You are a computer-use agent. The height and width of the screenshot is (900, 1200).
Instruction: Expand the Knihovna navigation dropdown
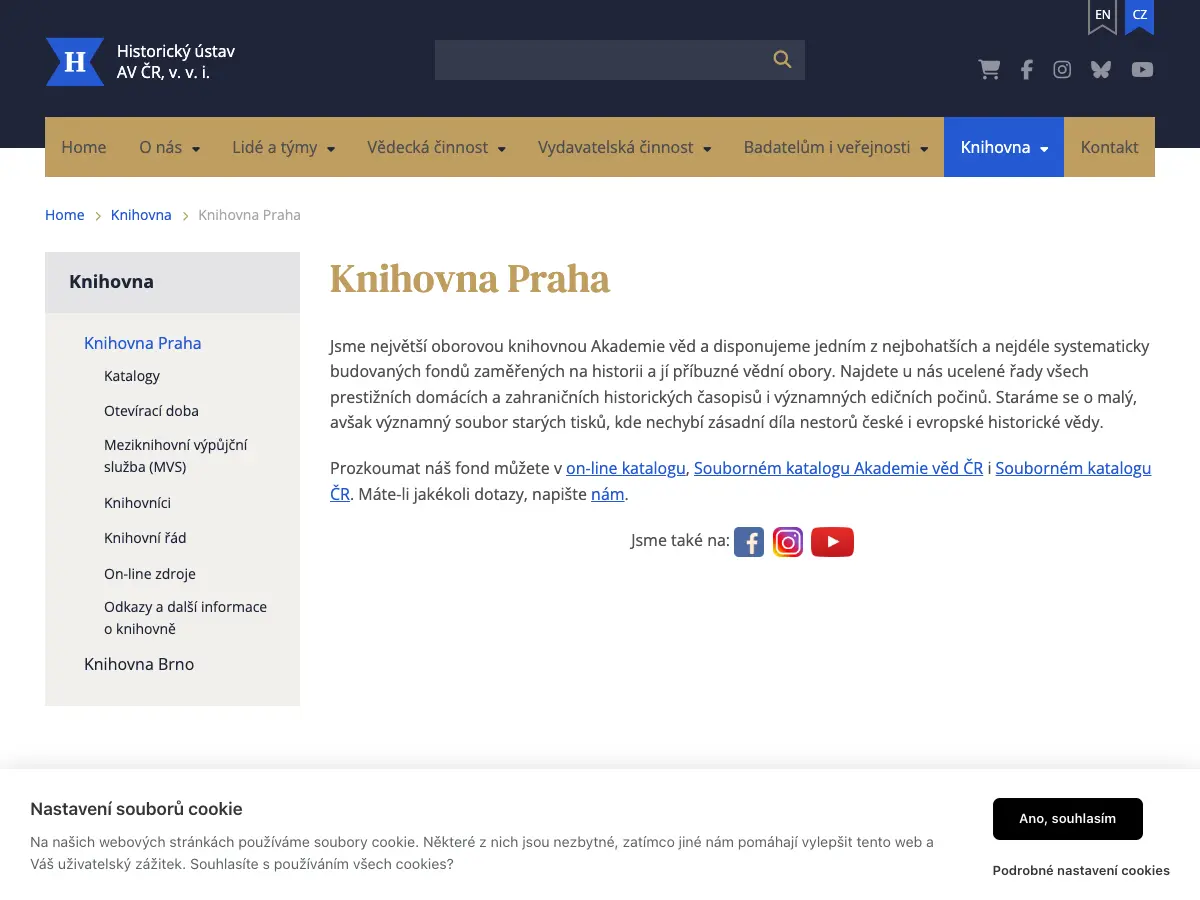[1004, 147]
